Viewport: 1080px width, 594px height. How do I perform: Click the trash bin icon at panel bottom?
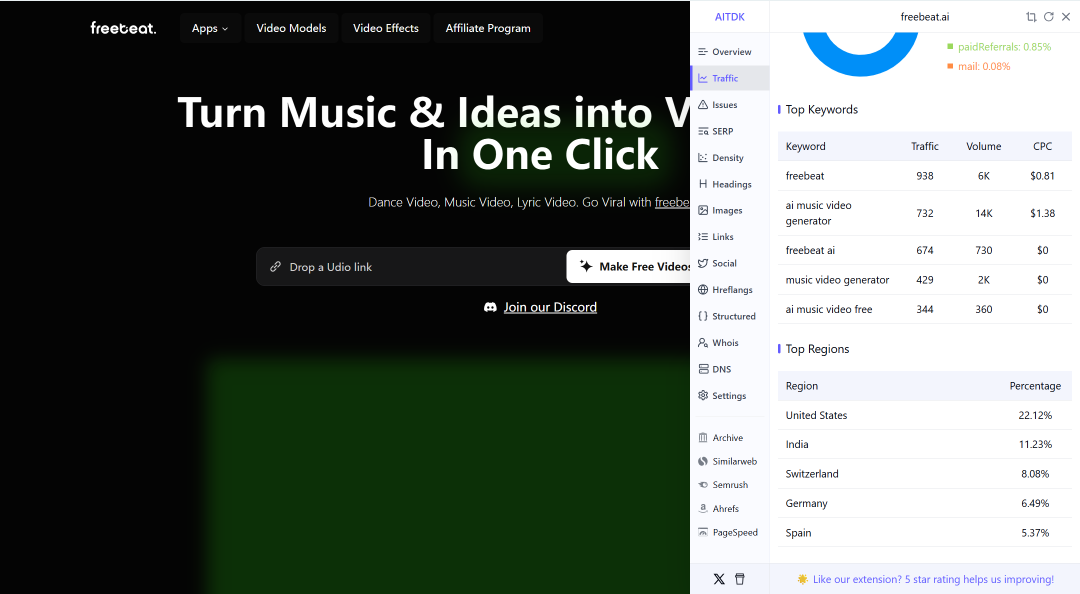click(x=740, y=579)
